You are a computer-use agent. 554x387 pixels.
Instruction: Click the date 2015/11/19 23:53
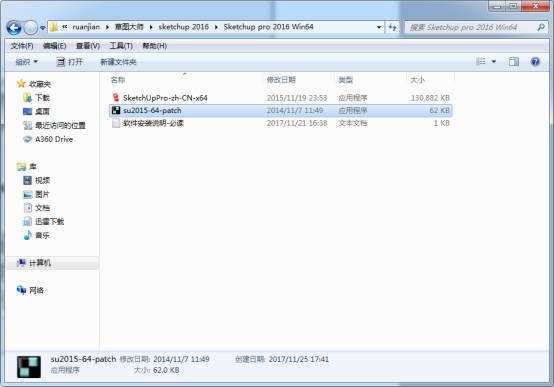click(297, 98)
